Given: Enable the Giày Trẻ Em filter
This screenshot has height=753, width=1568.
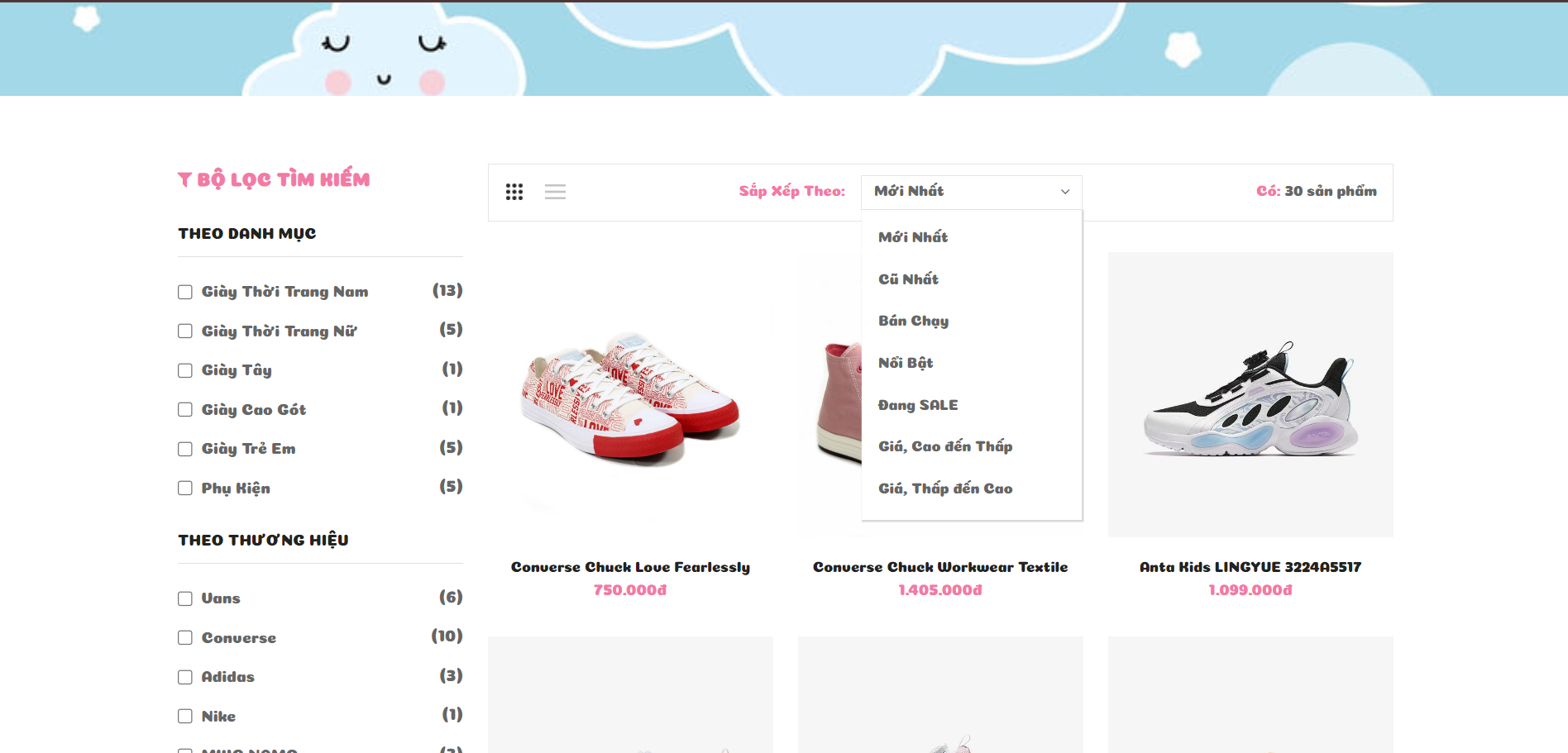Looking at the screenshot, I should pyautogui.click(x=185, y=449).
